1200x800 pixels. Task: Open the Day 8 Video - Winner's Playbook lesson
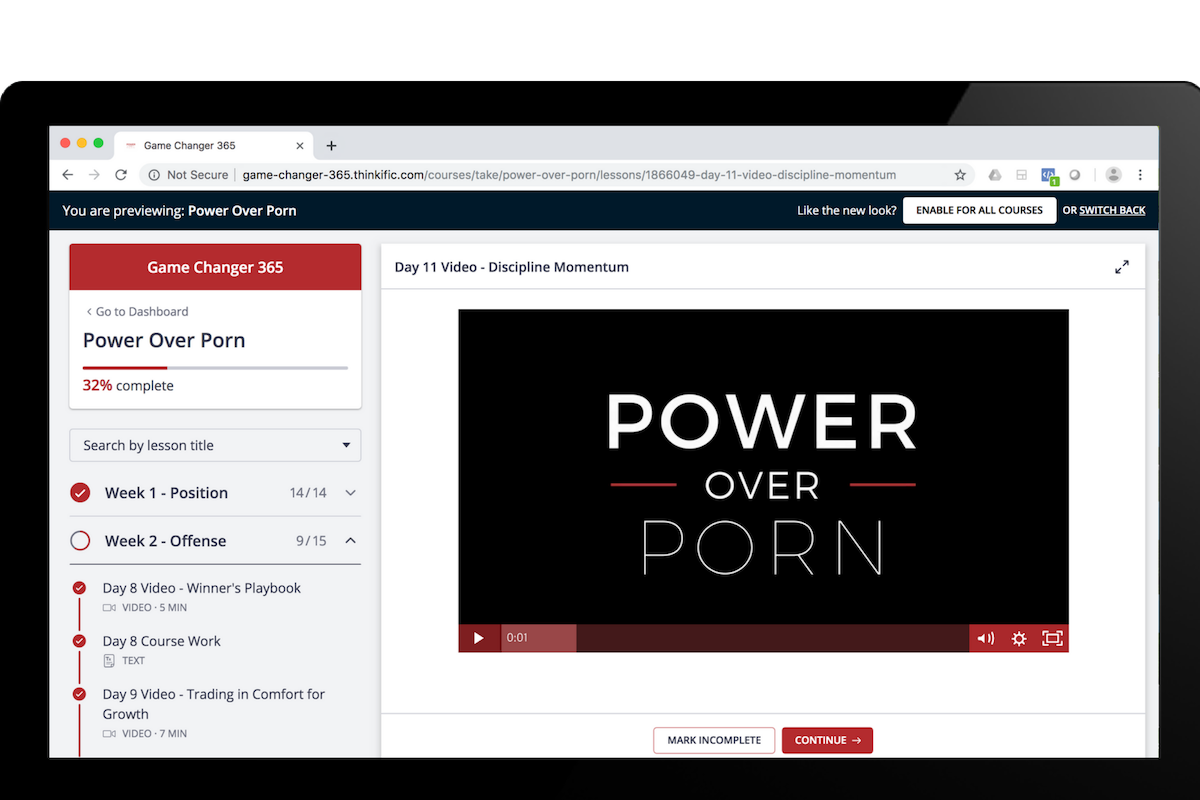coord(201,588)
